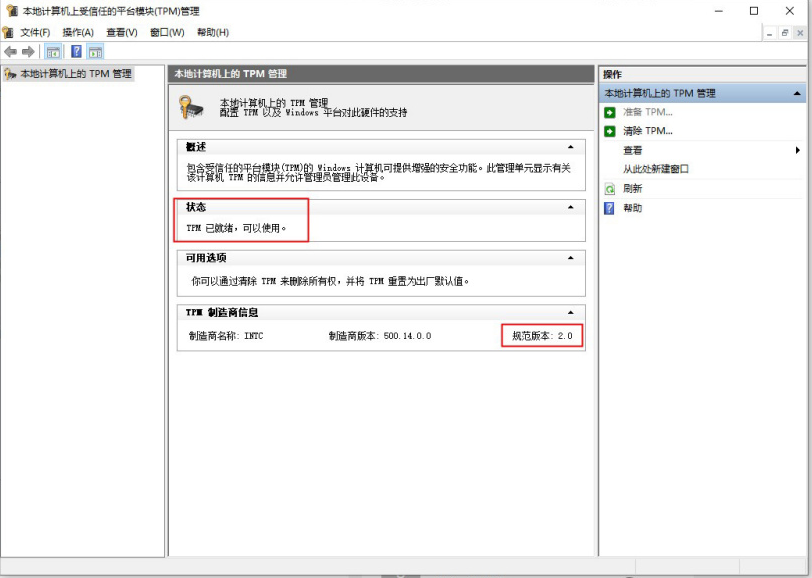The width and height of the screenshot is (812, 578).
Task: Click 从此处新建窗口 in the Actions pane
Action: [655, 169]
